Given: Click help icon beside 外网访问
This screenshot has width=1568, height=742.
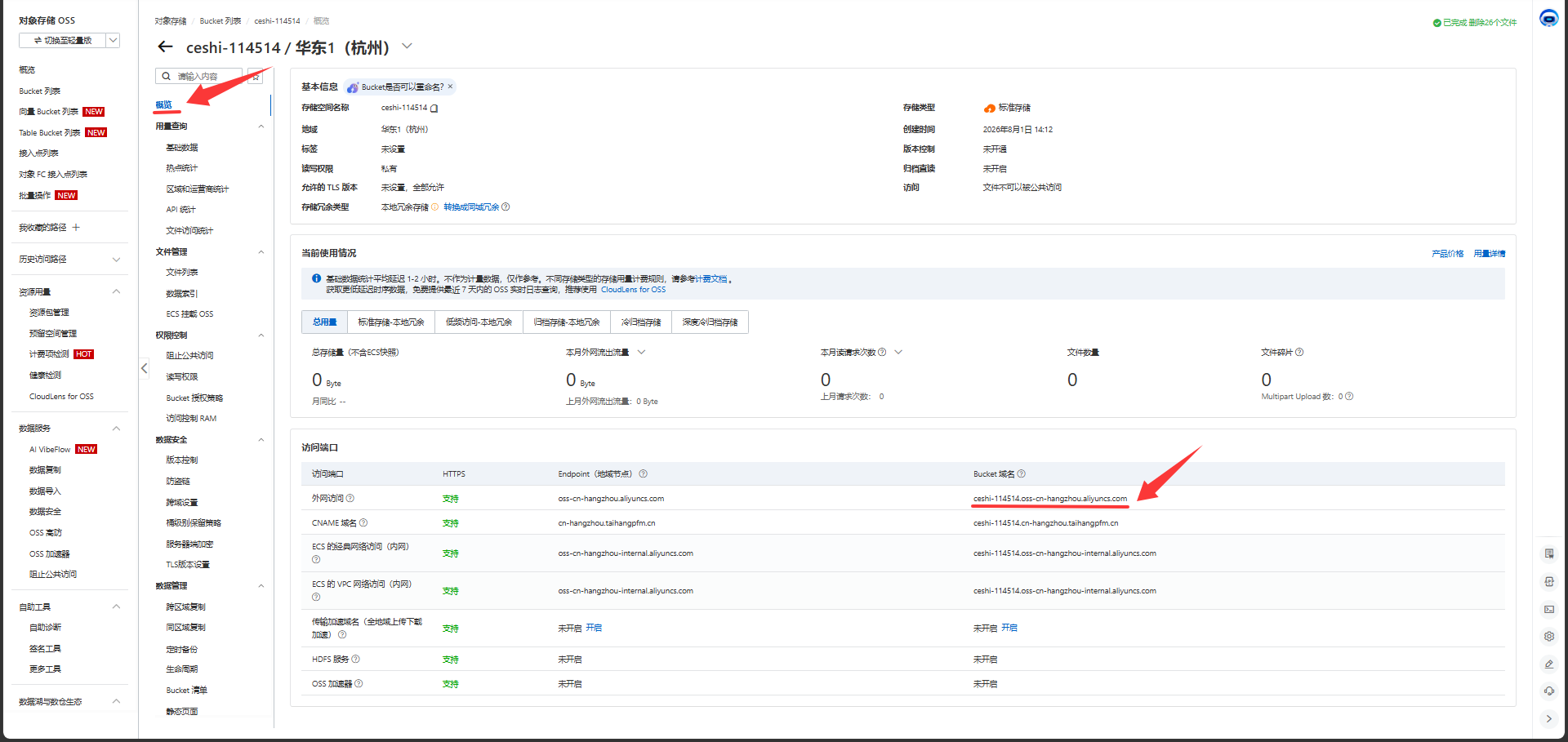Looking at the screenshot, I should click(x=350, y=499).
